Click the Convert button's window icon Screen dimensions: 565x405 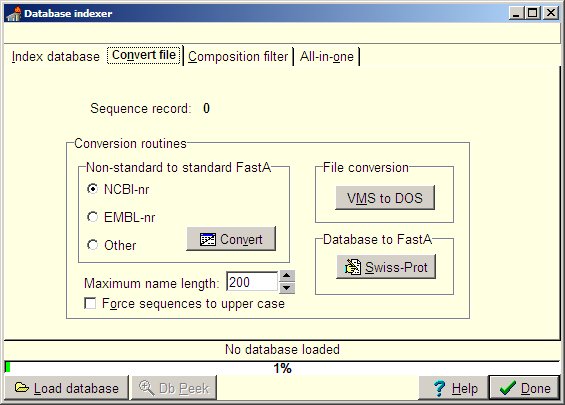pyautogui.click(x=208, y=239)
